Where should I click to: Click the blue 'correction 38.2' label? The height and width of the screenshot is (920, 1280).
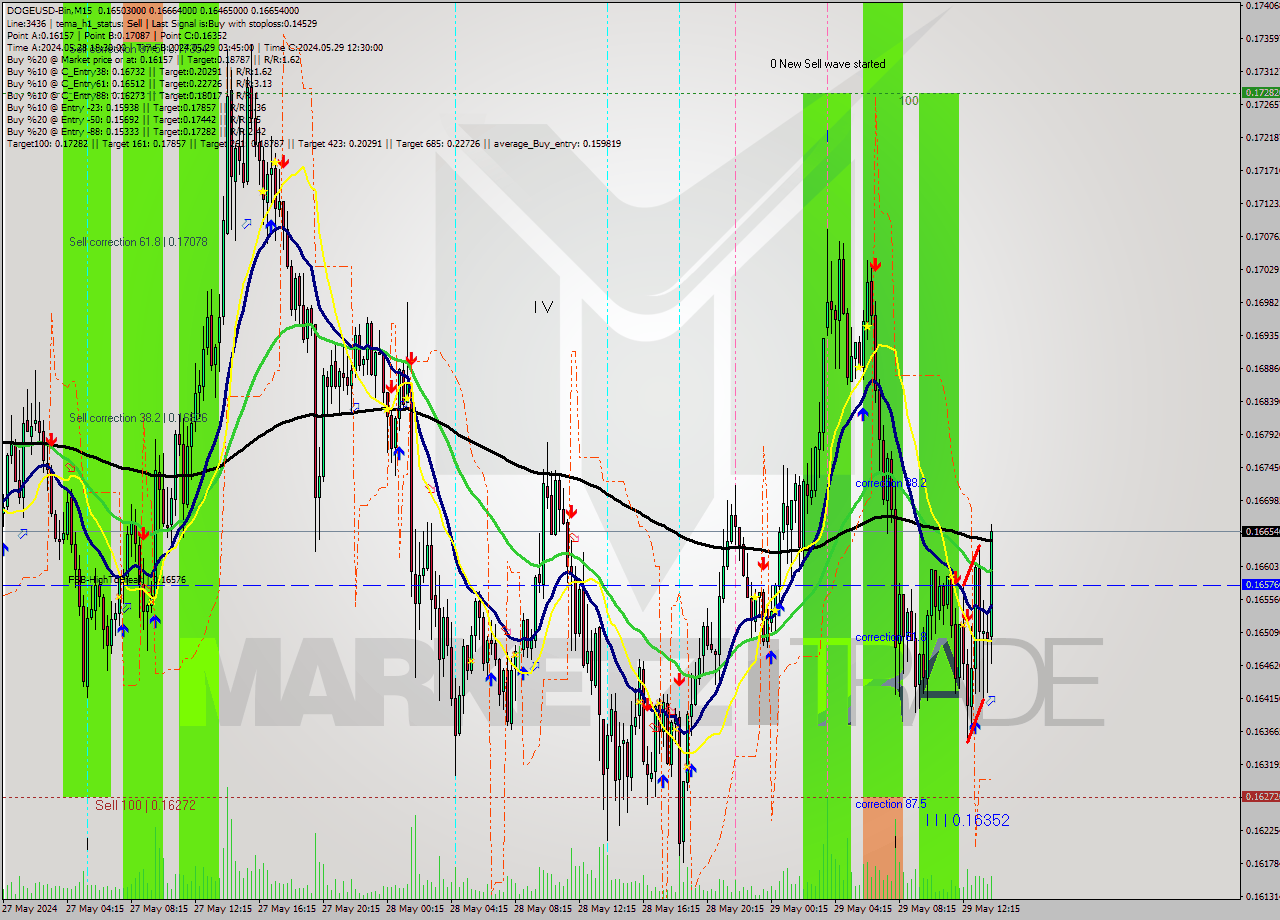click(890, 482)
